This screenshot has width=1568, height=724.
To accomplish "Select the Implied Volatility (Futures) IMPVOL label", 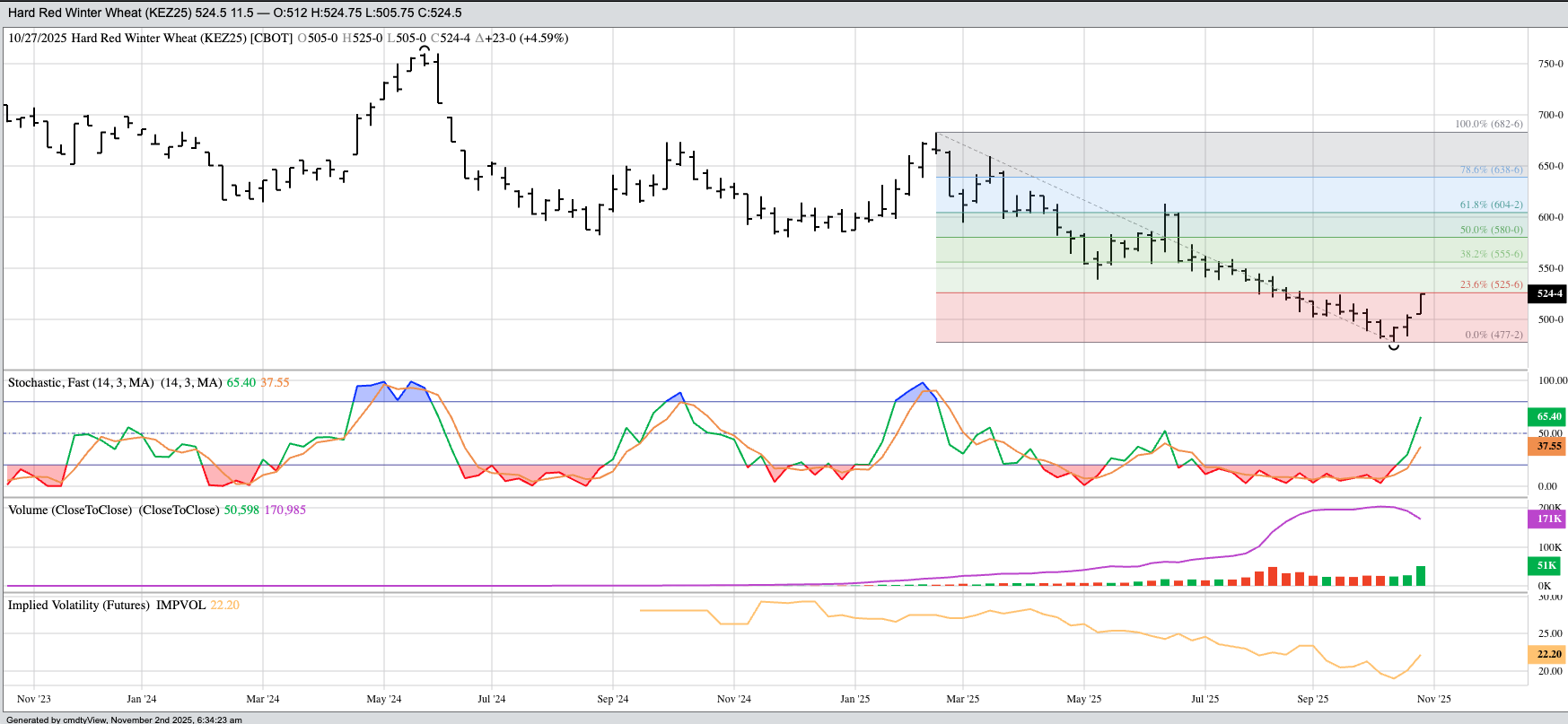I will tap(107, 605).
